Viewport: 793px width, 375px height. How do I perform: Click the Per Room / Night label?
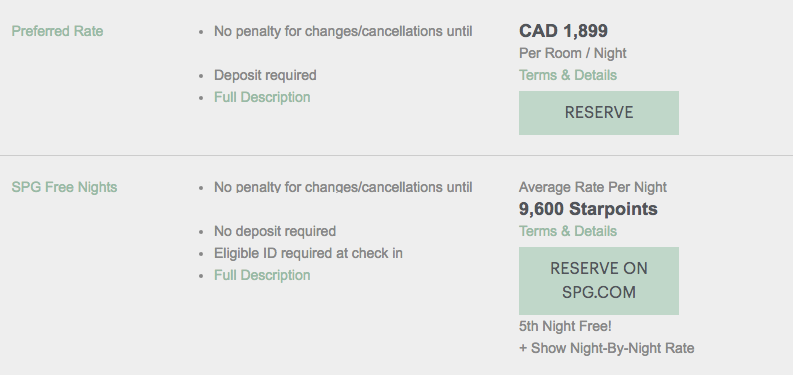[x=572, y=53]
